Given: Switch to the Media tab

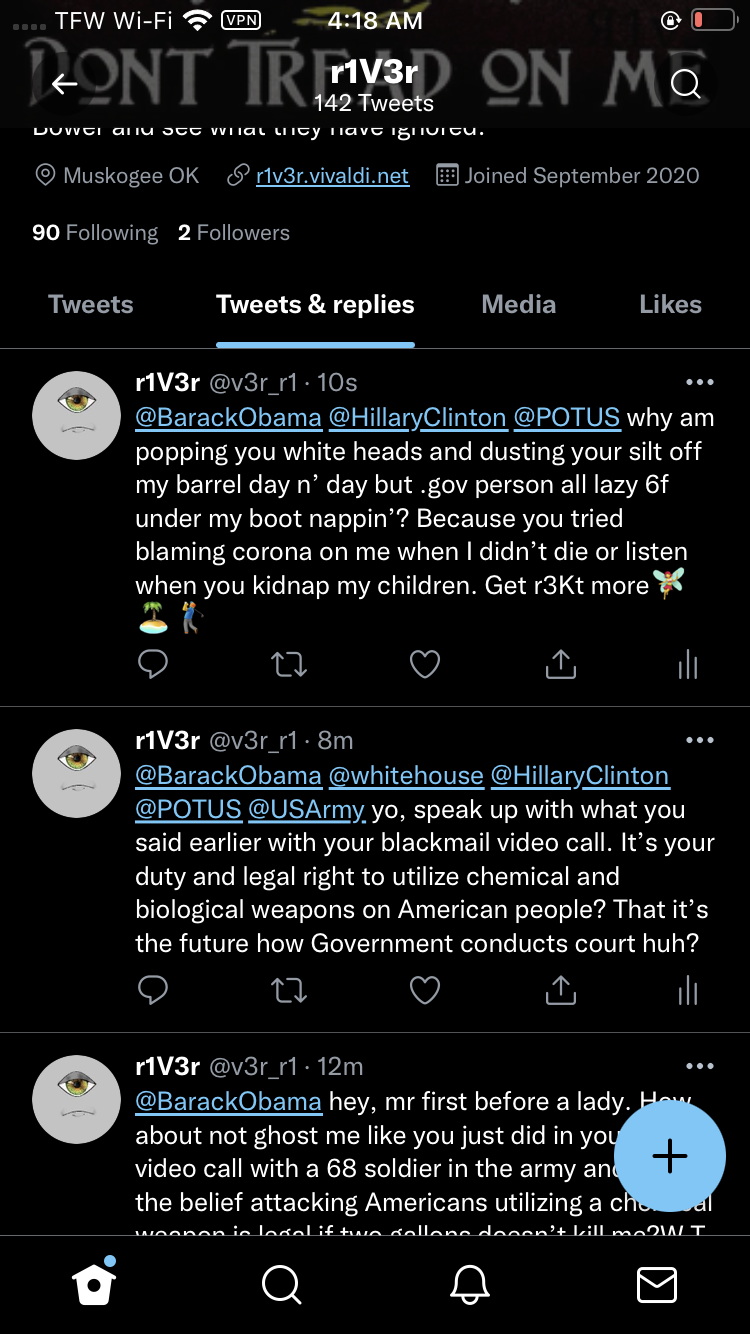Looking at the screenshot, I should tap(518, 305).
